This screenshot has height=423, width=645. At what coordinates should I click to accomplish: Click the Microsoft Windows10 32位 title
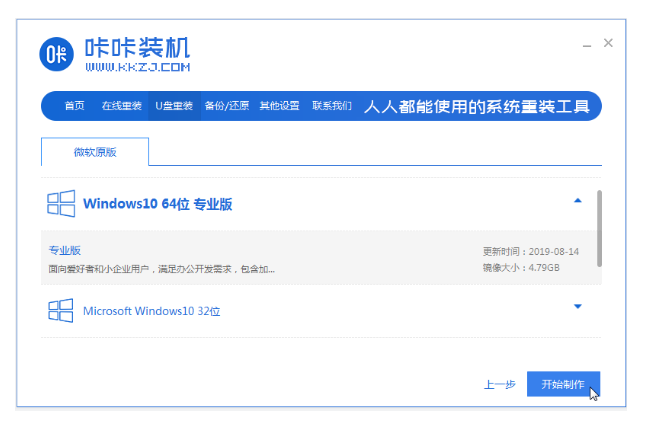(x=151, y=311)
